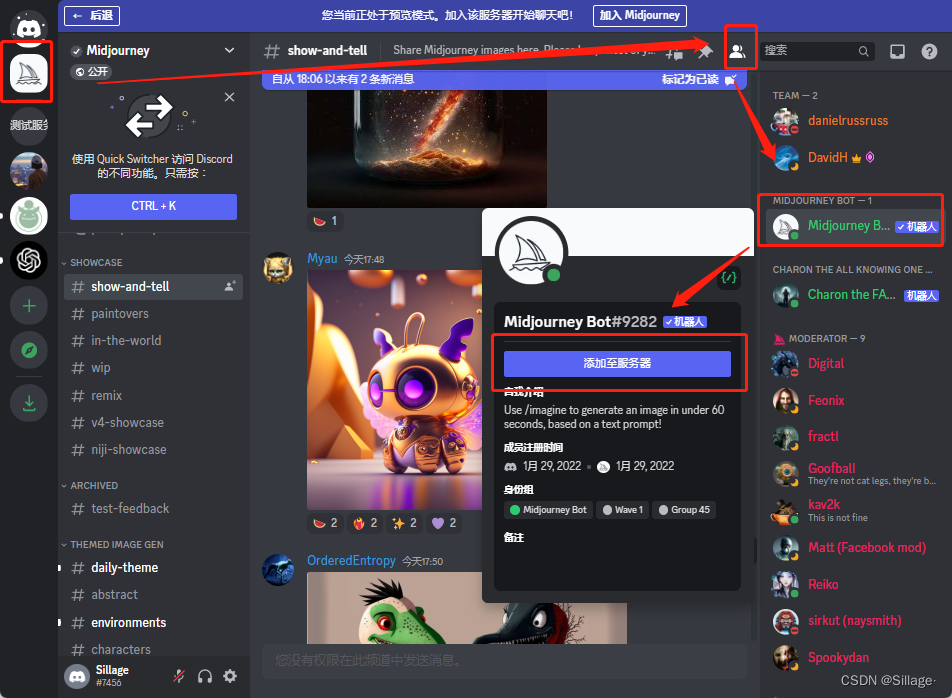The width and height of the screenshot is (952, 698).
Task: Click the watermelon reaction showing 1
Action: (325, 221)
